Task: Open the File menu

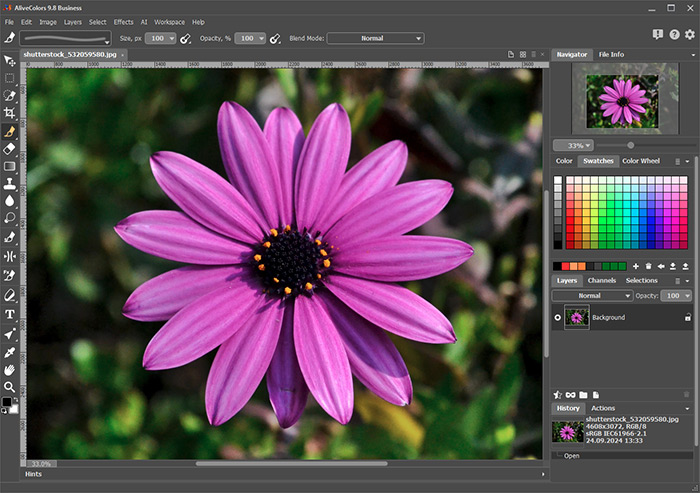Action: tap(9, 22)
